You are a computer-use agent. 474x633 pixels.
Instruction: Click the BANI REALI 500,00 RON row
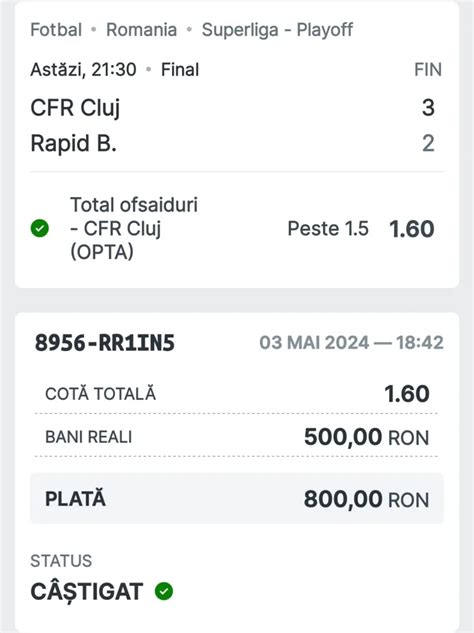pyautogui.click(x=237, y=437)
